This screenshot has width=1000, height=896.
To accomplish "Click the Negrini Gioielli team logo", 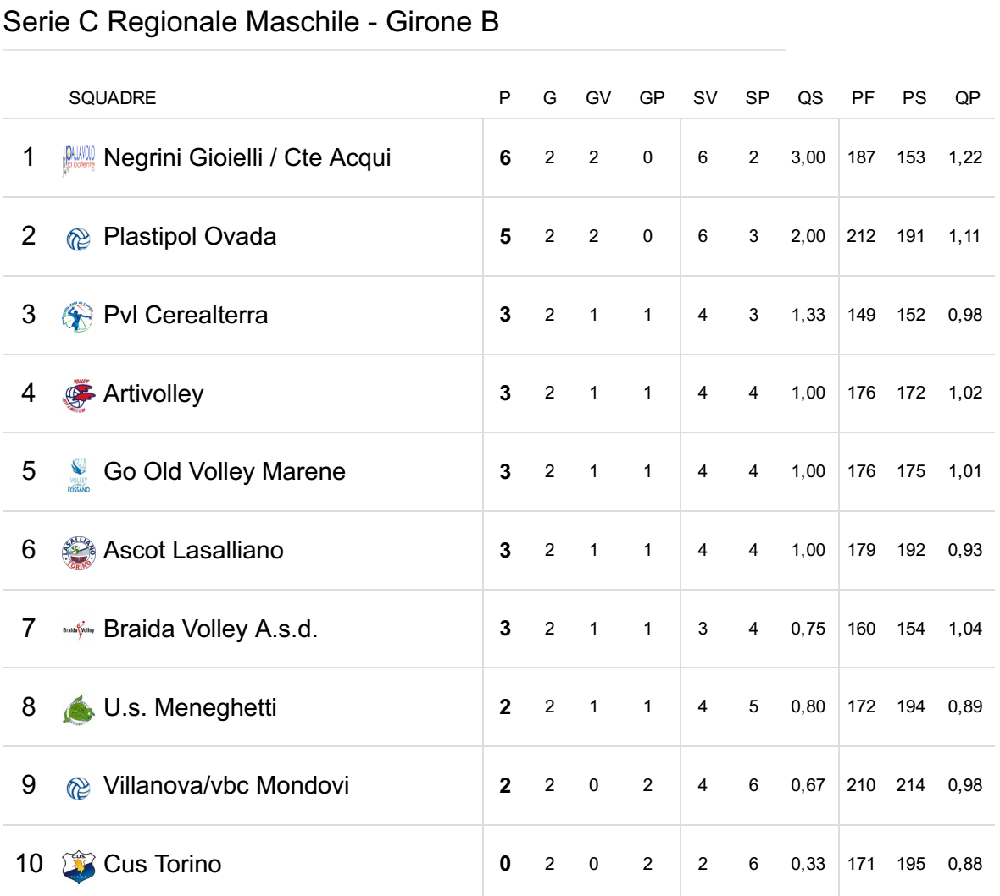I will 79,159.
